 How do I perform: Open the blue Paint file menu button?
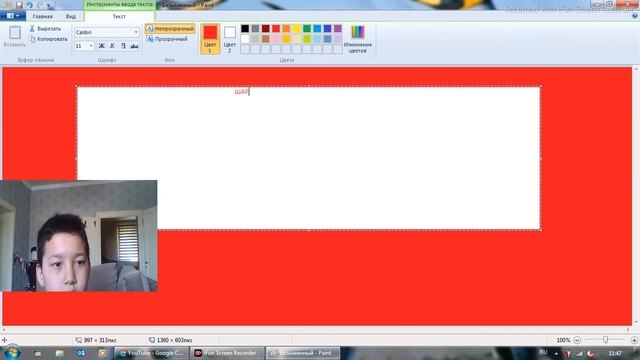click(13, 16)
